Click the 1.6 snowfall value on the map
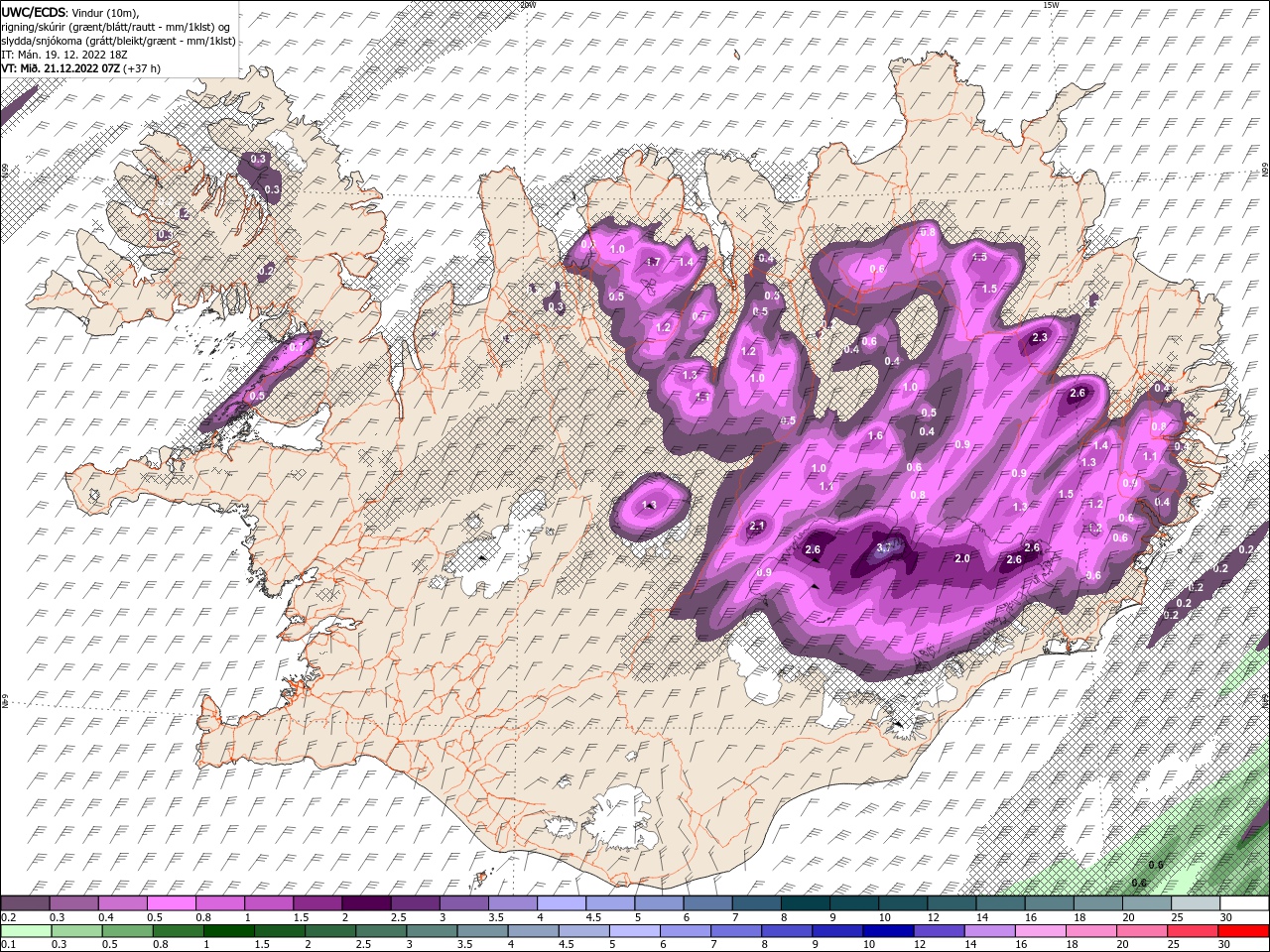1270x952 pixels. [876, 435]
